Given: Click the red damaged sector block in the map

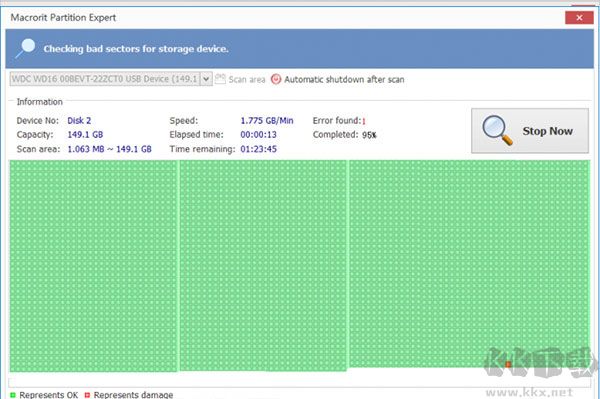Looking at the screenshot, I should tap(508, 364).
